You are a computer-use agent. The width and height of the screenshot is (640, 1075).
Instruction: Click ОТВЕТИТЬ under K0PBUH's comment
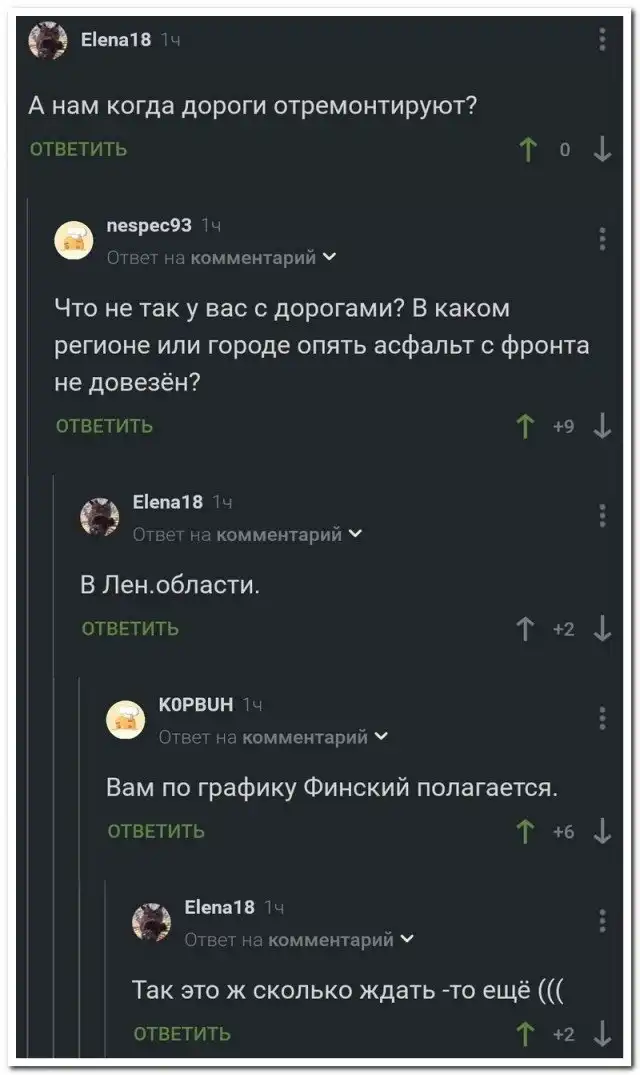156,831
